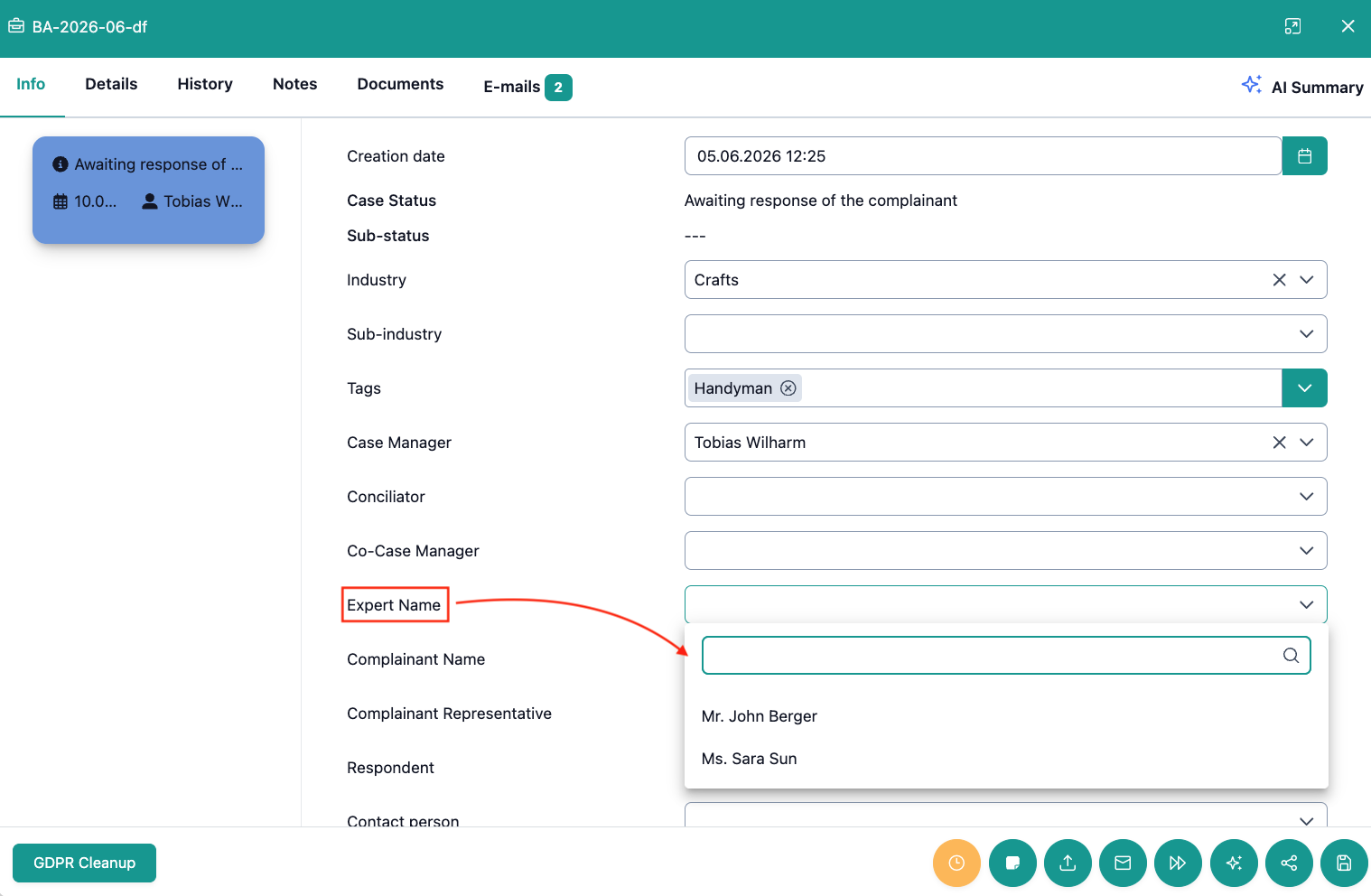The image size is (1371, 896).
Task: Click the Awaiting response status card
Action: pyautogui.click(x=148, y=190)
